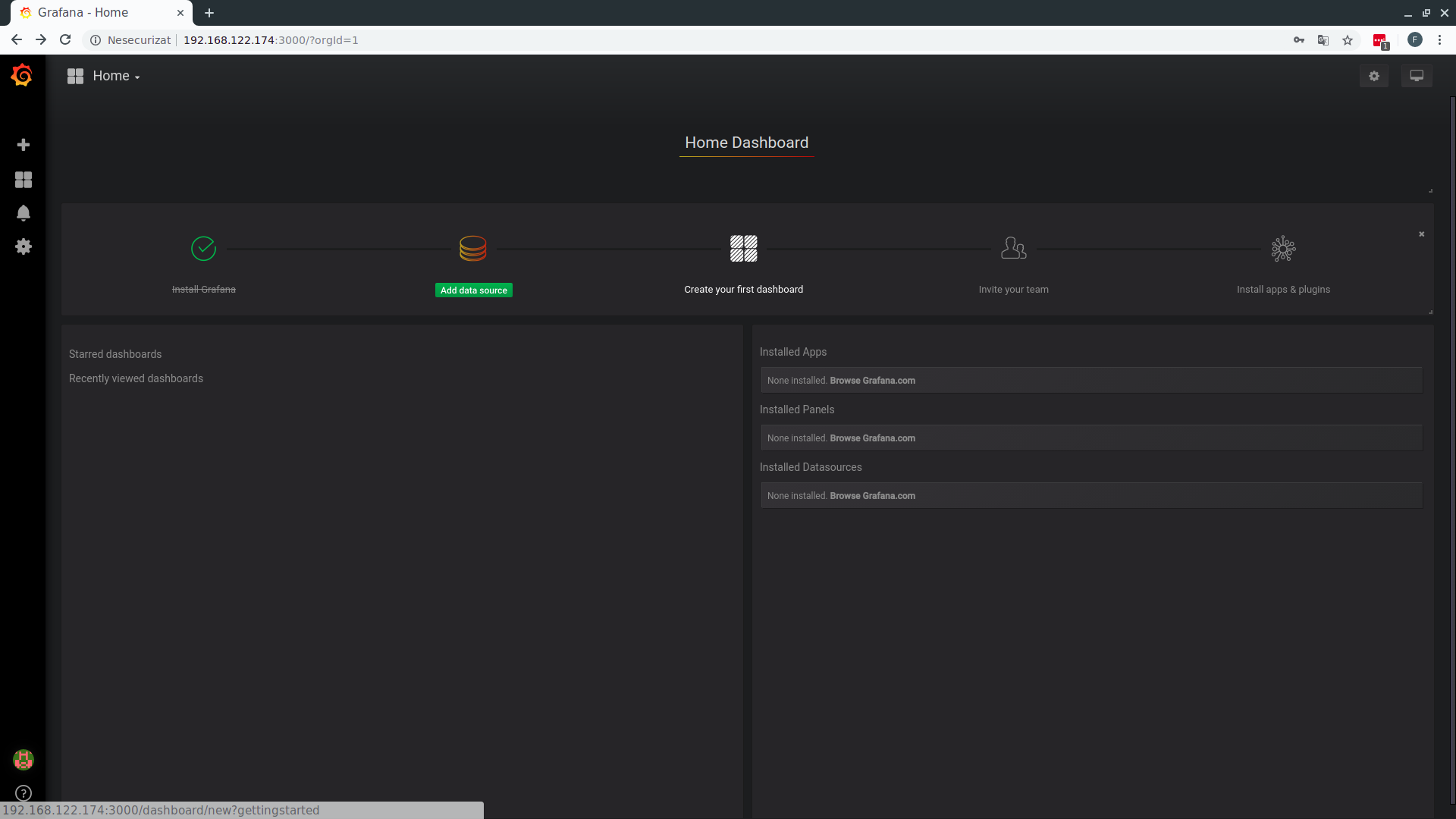Click the Add data source database icon
Screen dimensions: 1456x819
coord(473,249)
